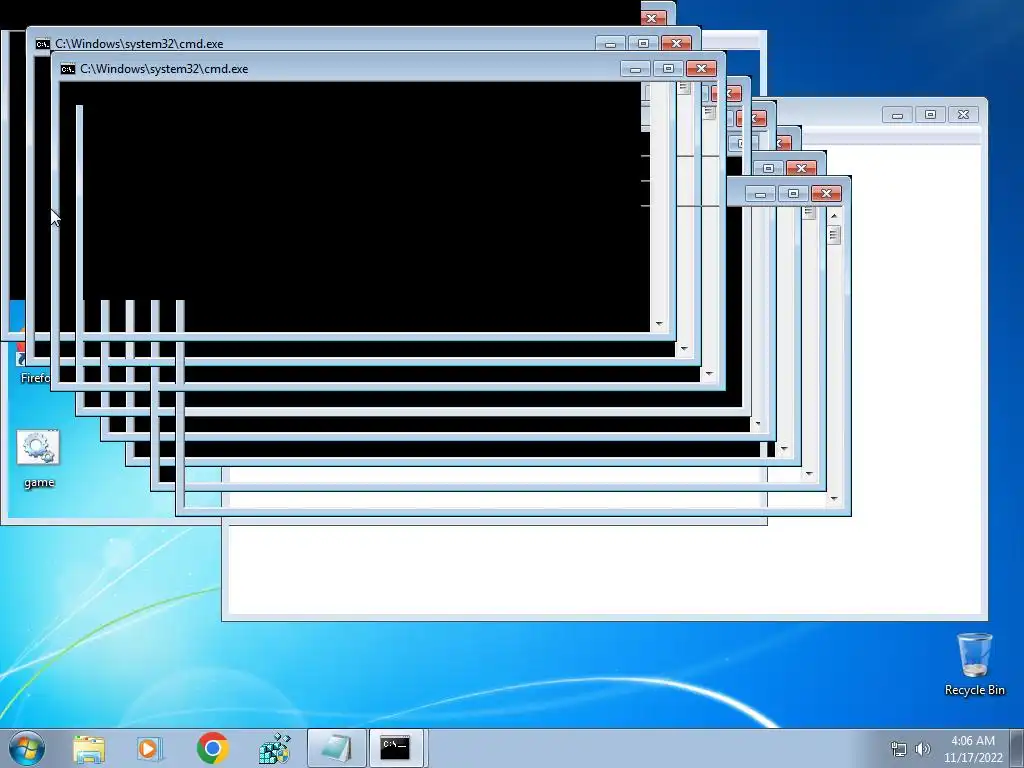Close the frontmost cmd.exe window
This screenshot has width=1024, height=768.
(701, 69)
